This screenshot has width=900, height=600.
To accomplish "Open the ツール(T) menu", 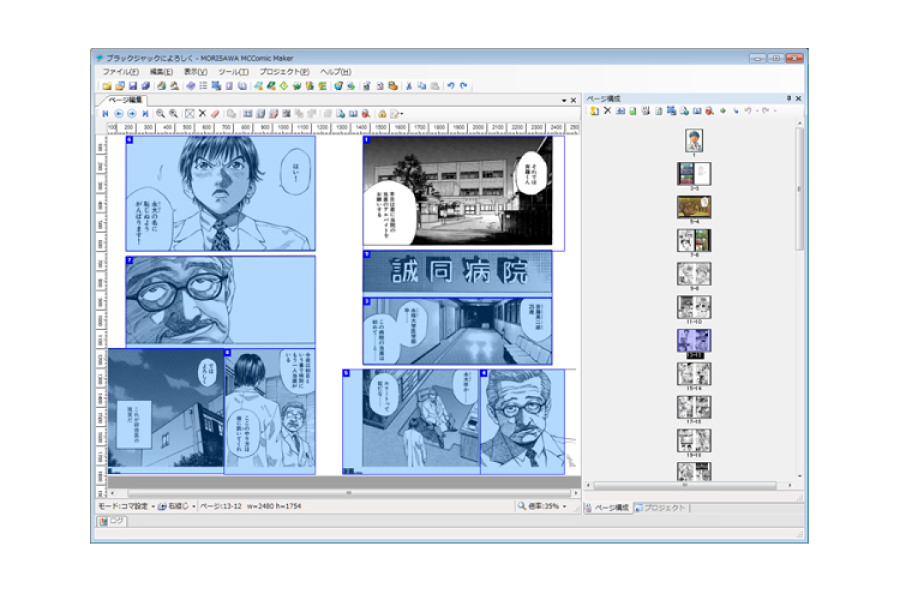I will coord(233,72).
